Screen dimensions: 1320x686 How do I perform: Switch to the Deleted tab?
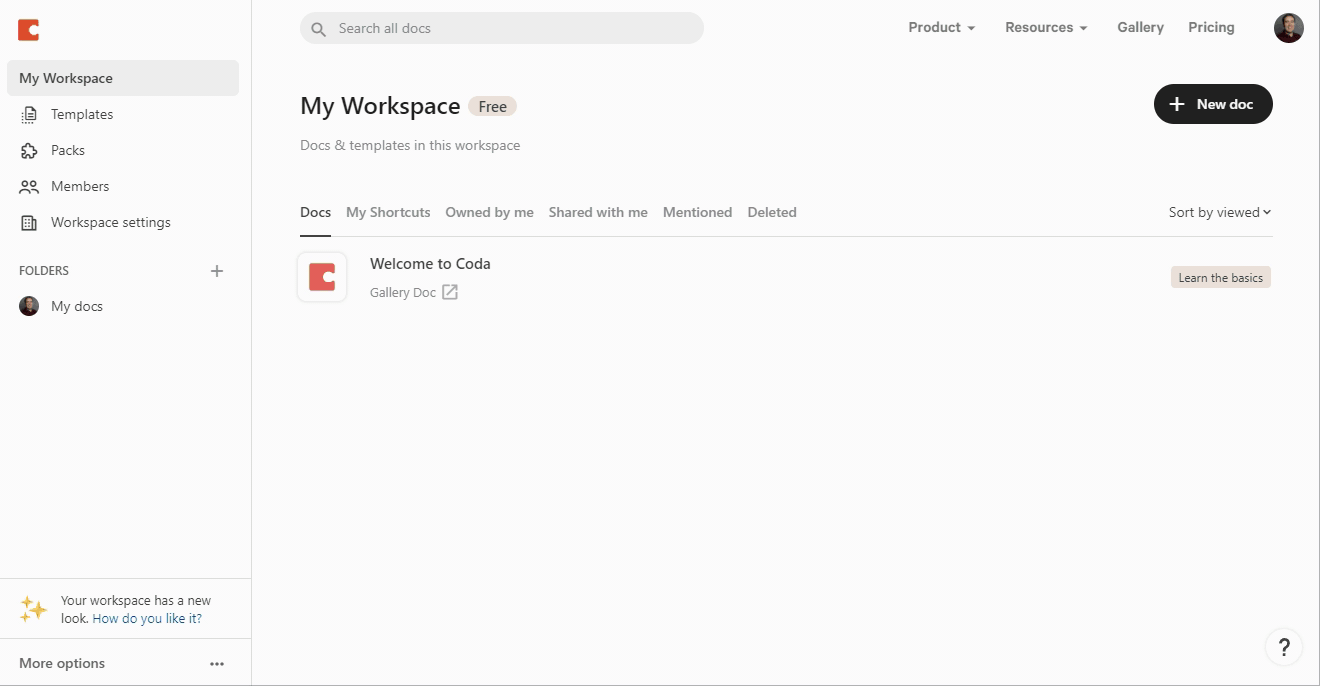(772, 212)
